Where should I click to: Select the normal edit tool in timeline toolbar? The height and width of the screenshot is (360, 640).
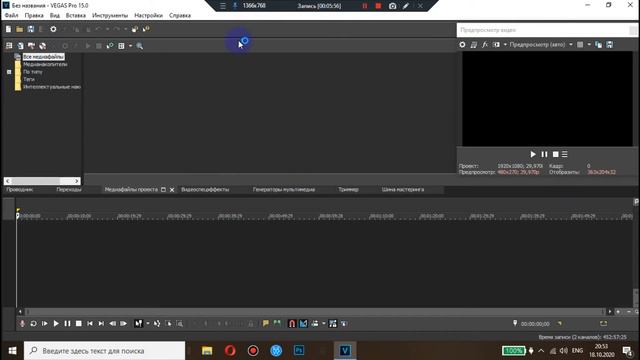[x=139, y=324]
